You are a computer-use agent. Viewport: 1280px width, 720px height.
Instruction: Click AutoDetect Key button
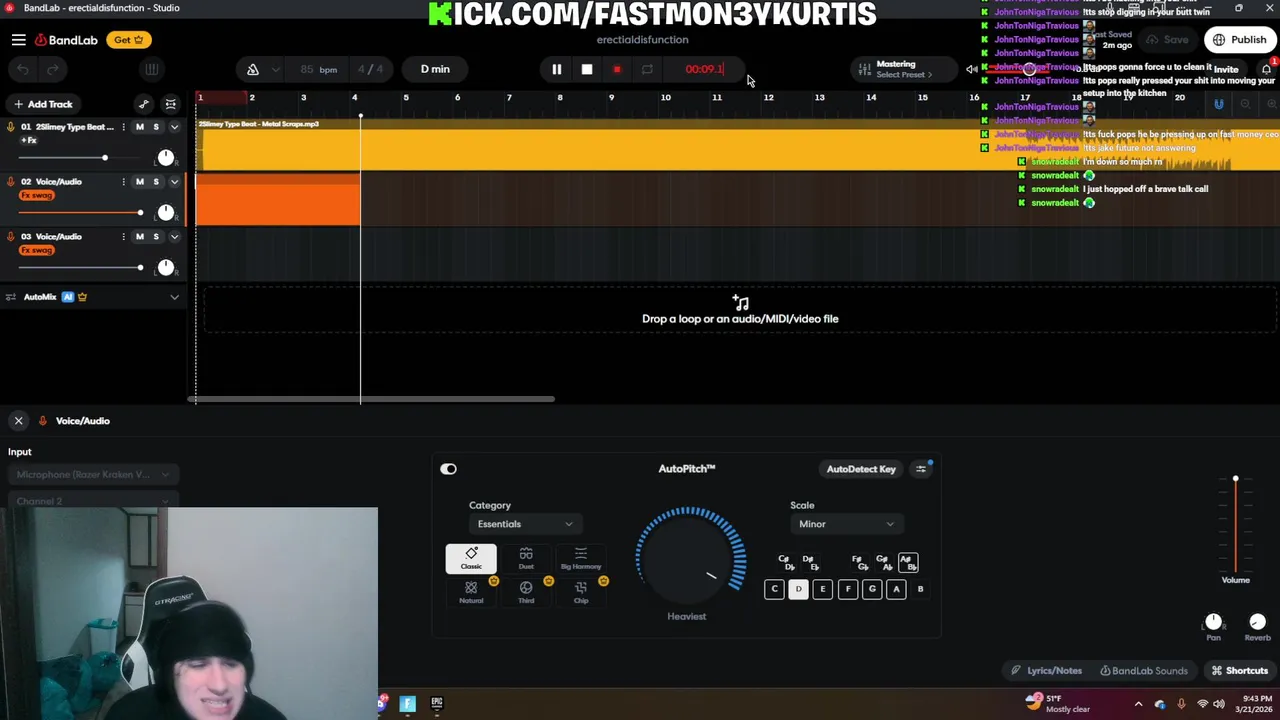(861, 469)
